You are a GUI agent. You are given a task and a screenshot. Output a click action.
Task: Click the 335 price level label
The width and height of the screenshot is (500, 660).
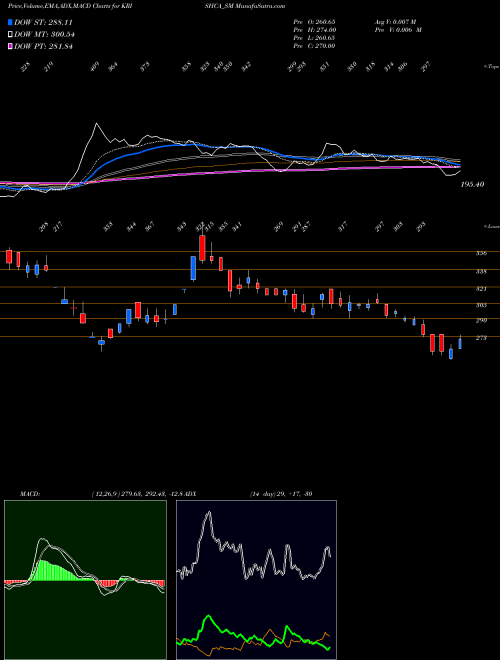tap(481, 272)
